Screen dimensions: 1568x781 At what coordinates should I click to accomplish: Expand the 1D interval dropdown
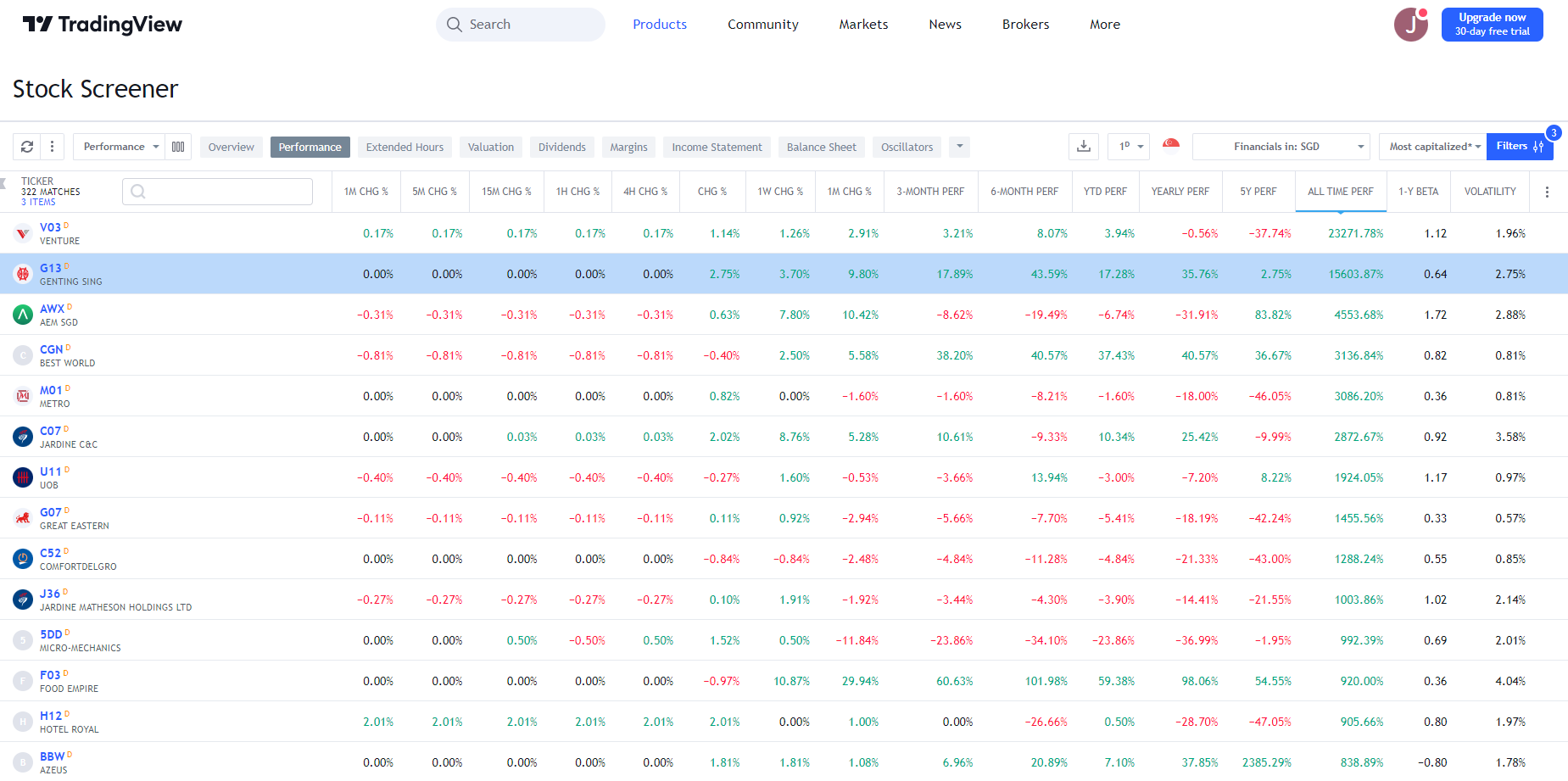[x=1128, y=146]
